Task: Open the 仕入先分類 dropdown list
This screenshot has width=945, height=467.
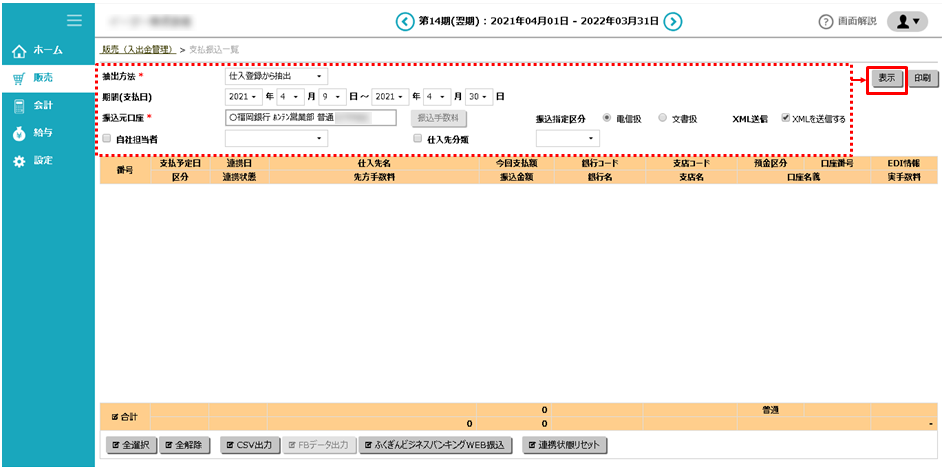Action: click(x=568, y=139)
